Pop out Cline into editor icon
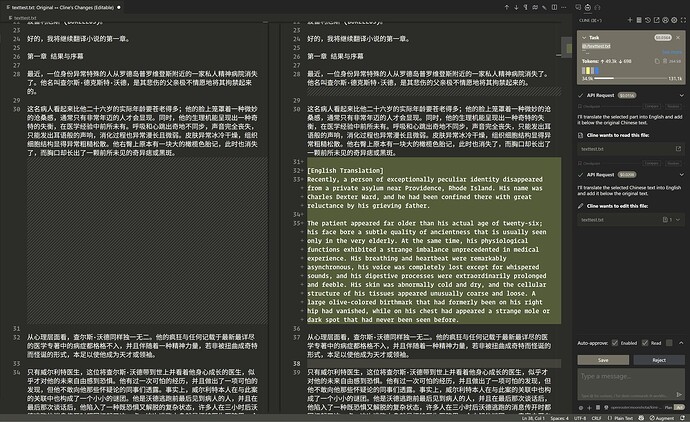 pos(657,20)
